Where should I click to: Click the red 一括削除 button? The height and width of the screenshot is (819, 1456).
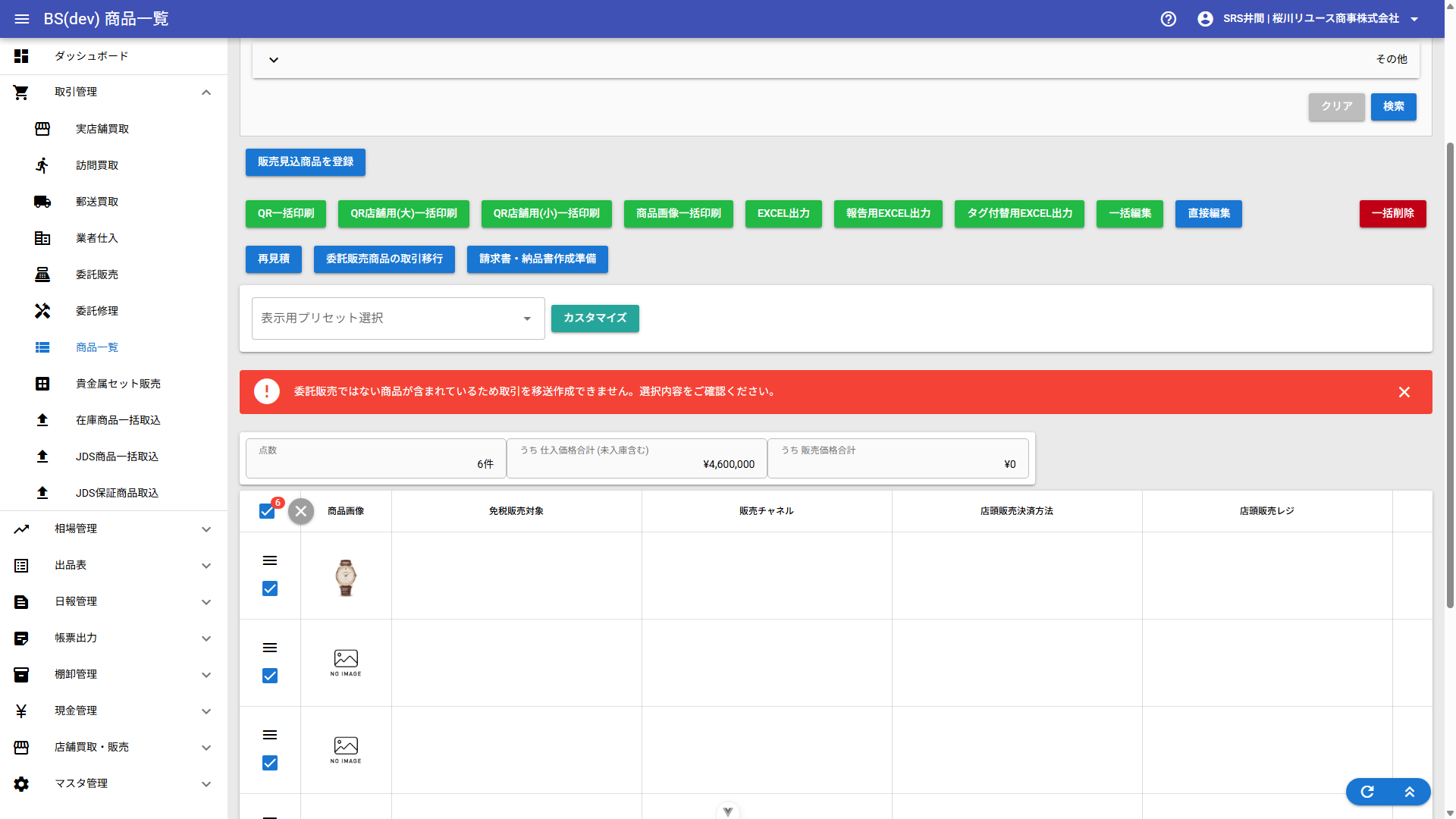pyautogui.click(x=1393, y=214)
